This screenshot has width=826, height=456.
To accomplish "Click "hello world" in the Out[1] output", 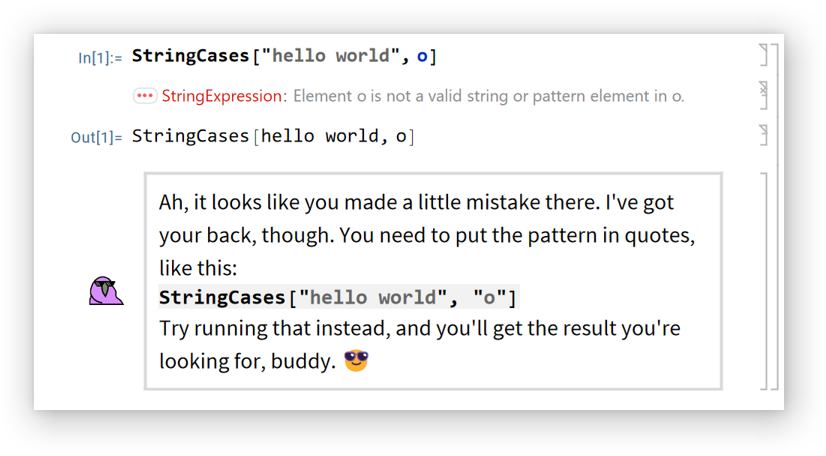I will [316, 136].
